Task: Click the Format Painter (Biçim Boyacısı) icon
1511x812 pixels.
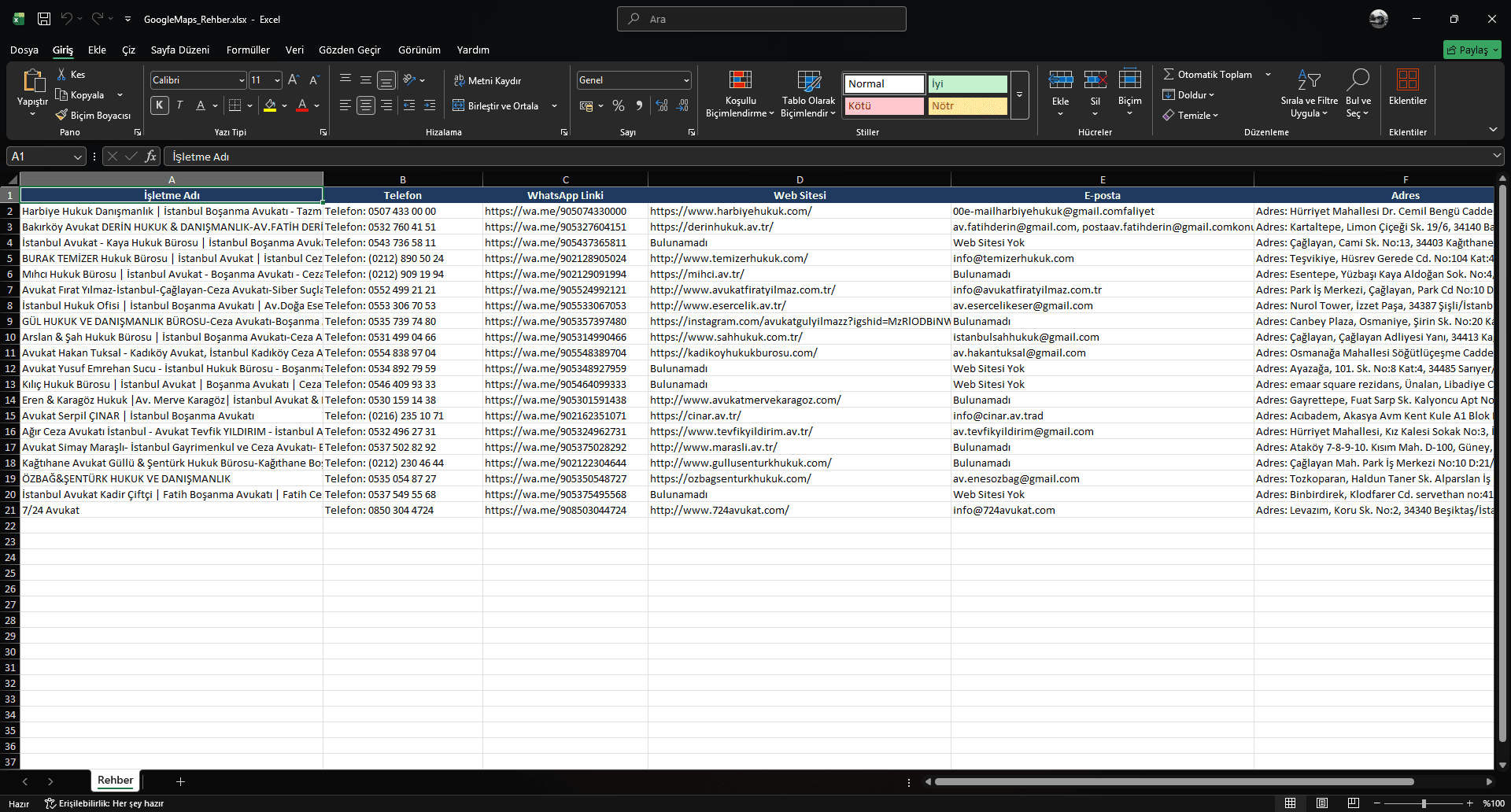Action: (x=62, y=116)
